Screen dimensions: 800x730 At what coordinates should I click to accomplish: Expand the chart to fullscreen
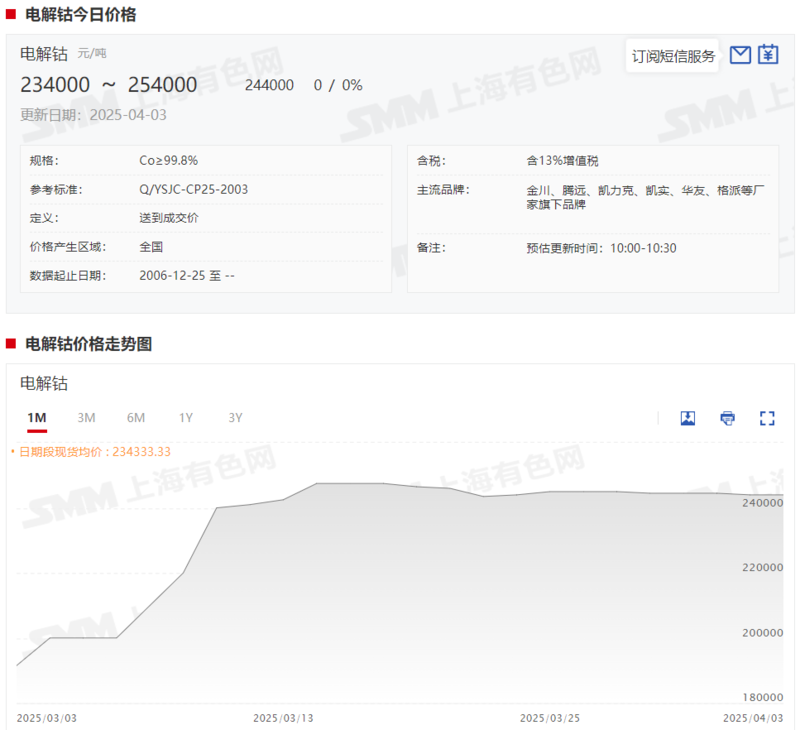pyautogui.click(x=768, y=418)
